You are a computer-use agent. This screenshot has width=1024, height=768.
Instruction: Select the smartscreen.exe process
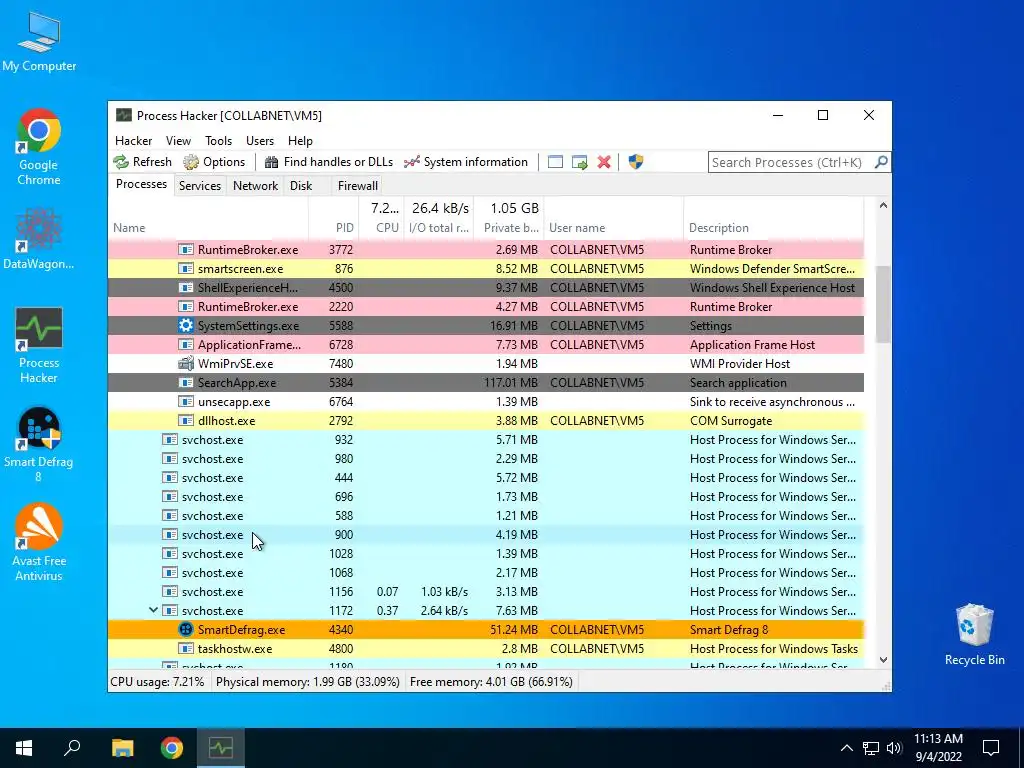pos(486,268)
